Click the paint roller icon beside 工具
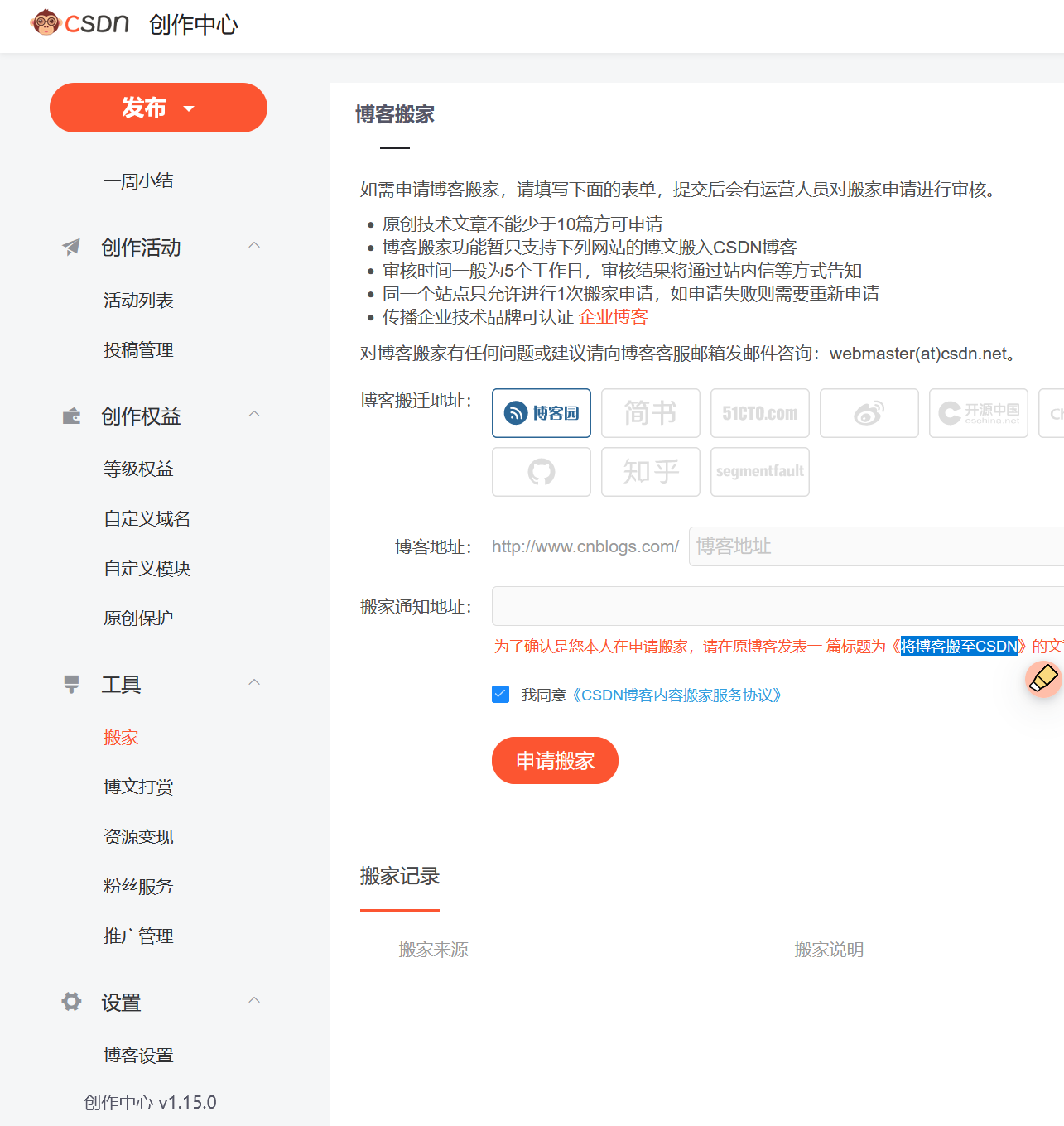The height and width of the screenshot is (1126, 1064). 71,684
